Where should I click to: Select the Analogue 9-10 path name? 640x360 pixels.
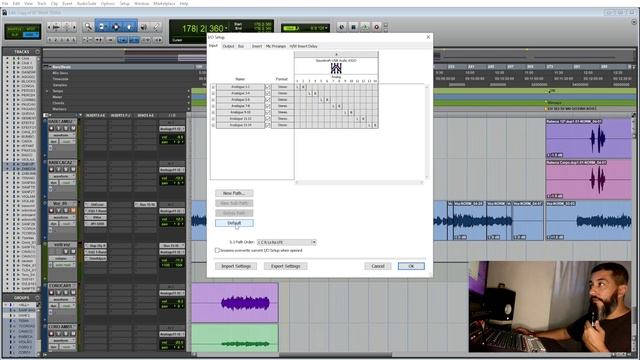point(240,112)
